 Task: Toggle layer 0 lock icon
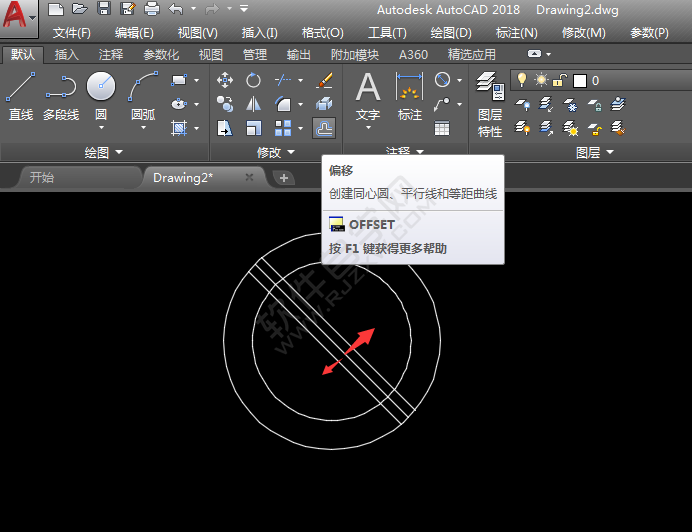pyautogui.click(x=560, y=80)
